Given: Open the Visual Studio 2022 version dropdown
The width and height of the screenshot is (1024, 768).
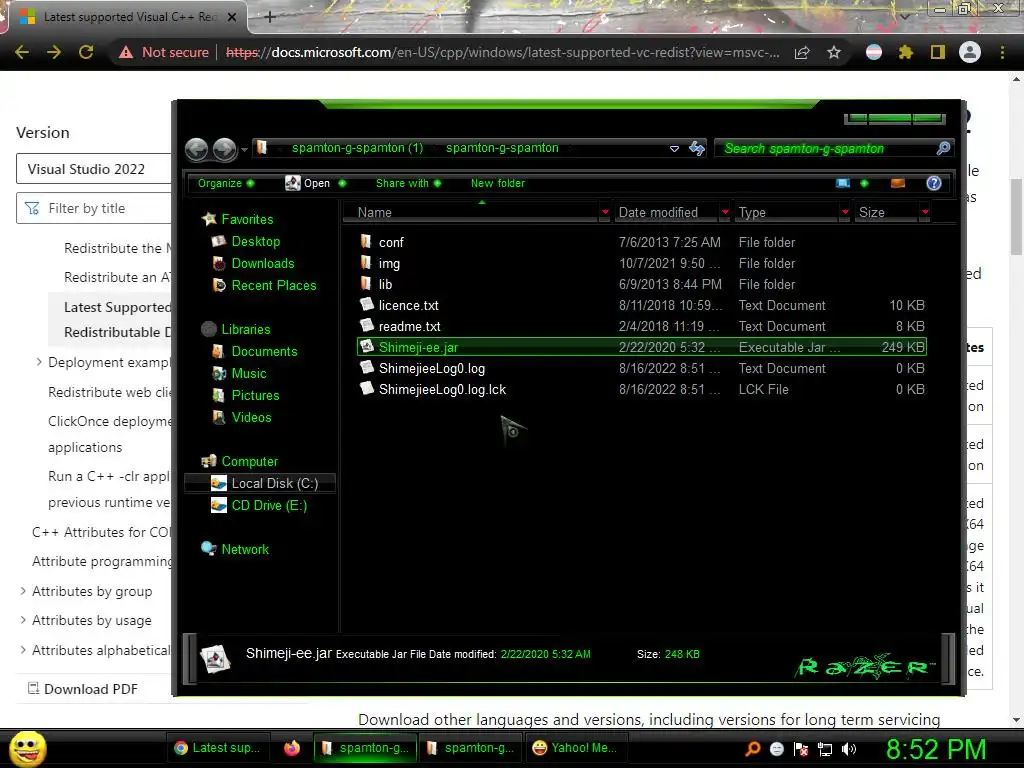Looking at the screenshot, I should point(94,169).
